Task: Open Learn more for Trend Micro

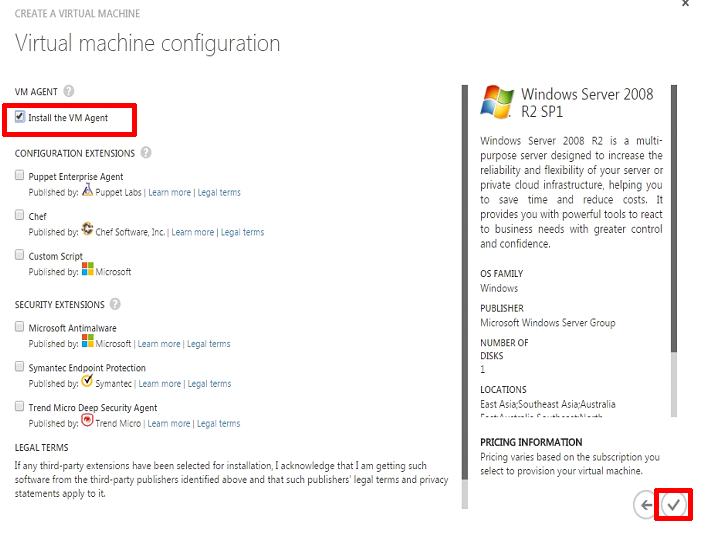Action: [169, 424]
